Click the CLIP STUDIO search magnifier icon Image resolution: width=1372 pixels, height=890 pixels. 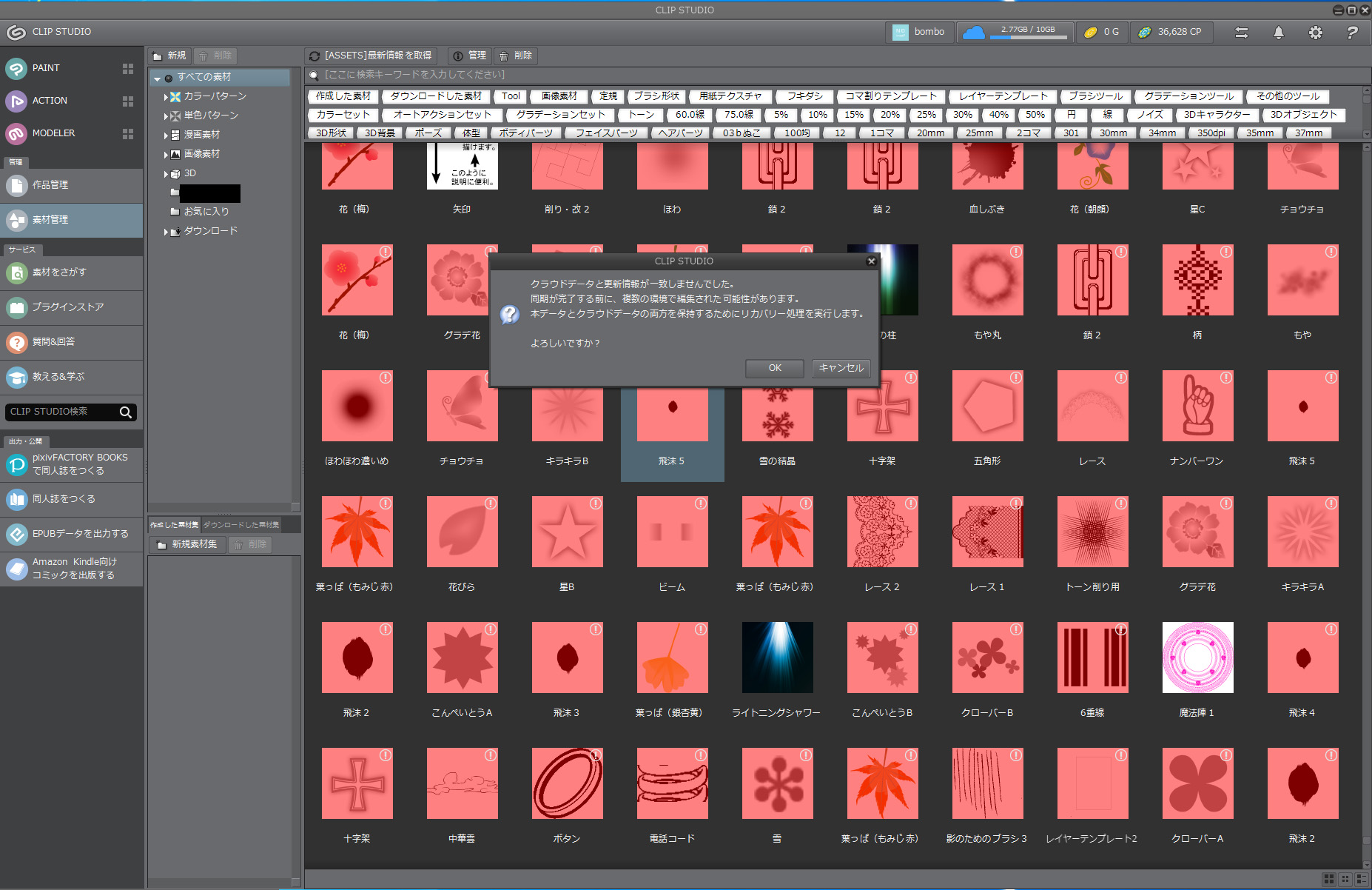click(126, 412)
